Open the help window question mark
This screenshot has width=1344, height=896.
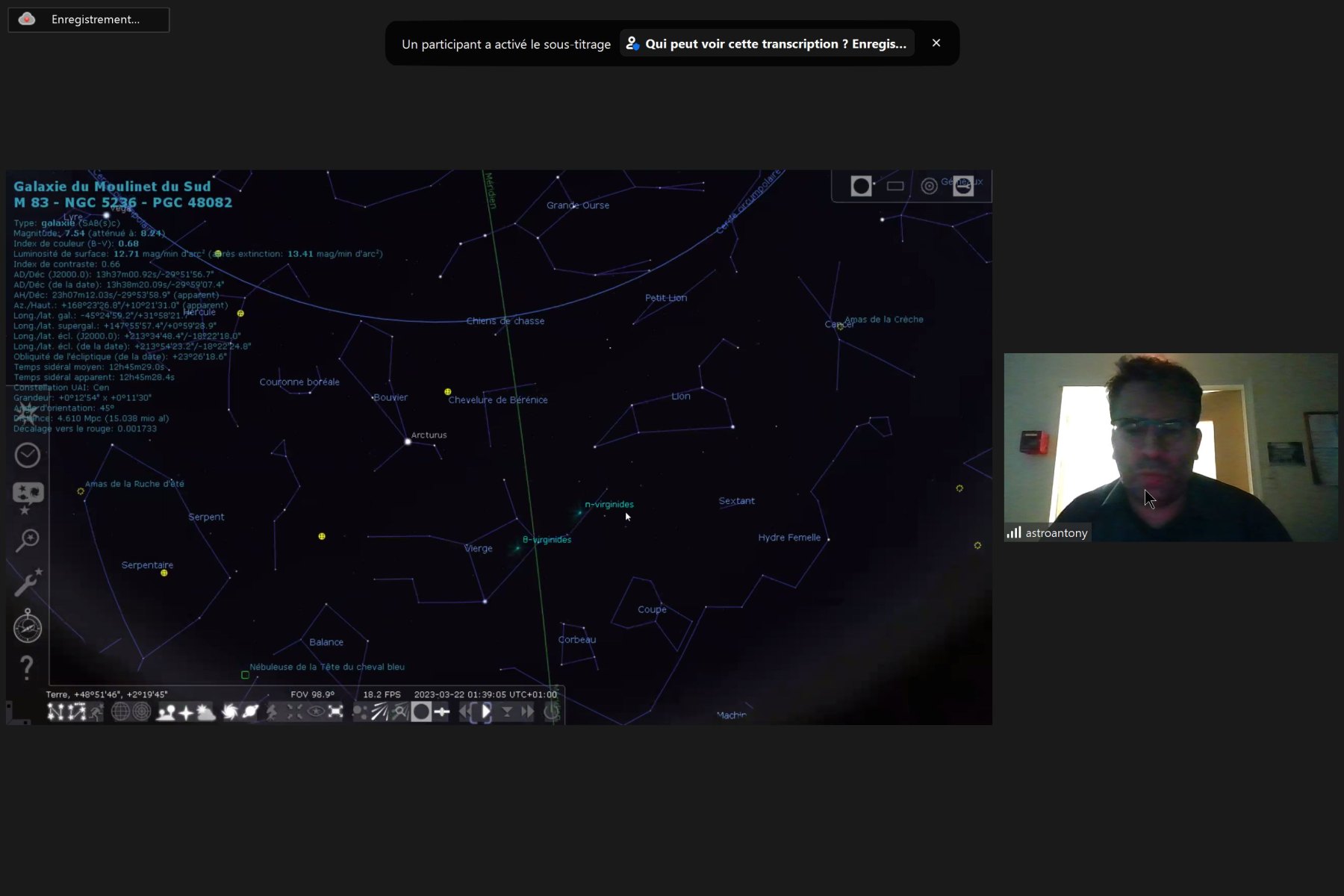coord(27,668)
